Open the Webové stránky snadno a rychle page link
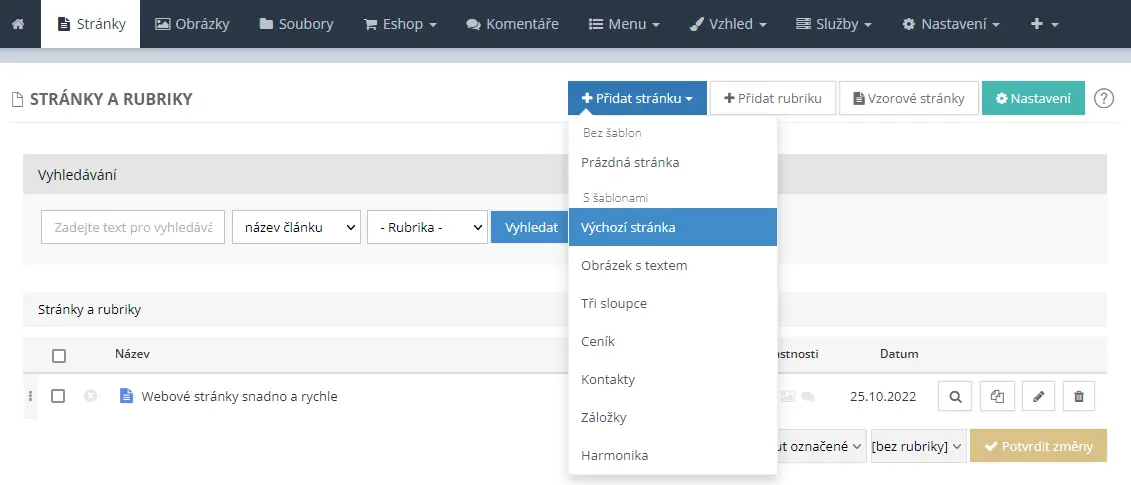Viewport: 1131px width, 485px height. coord(239,396)
